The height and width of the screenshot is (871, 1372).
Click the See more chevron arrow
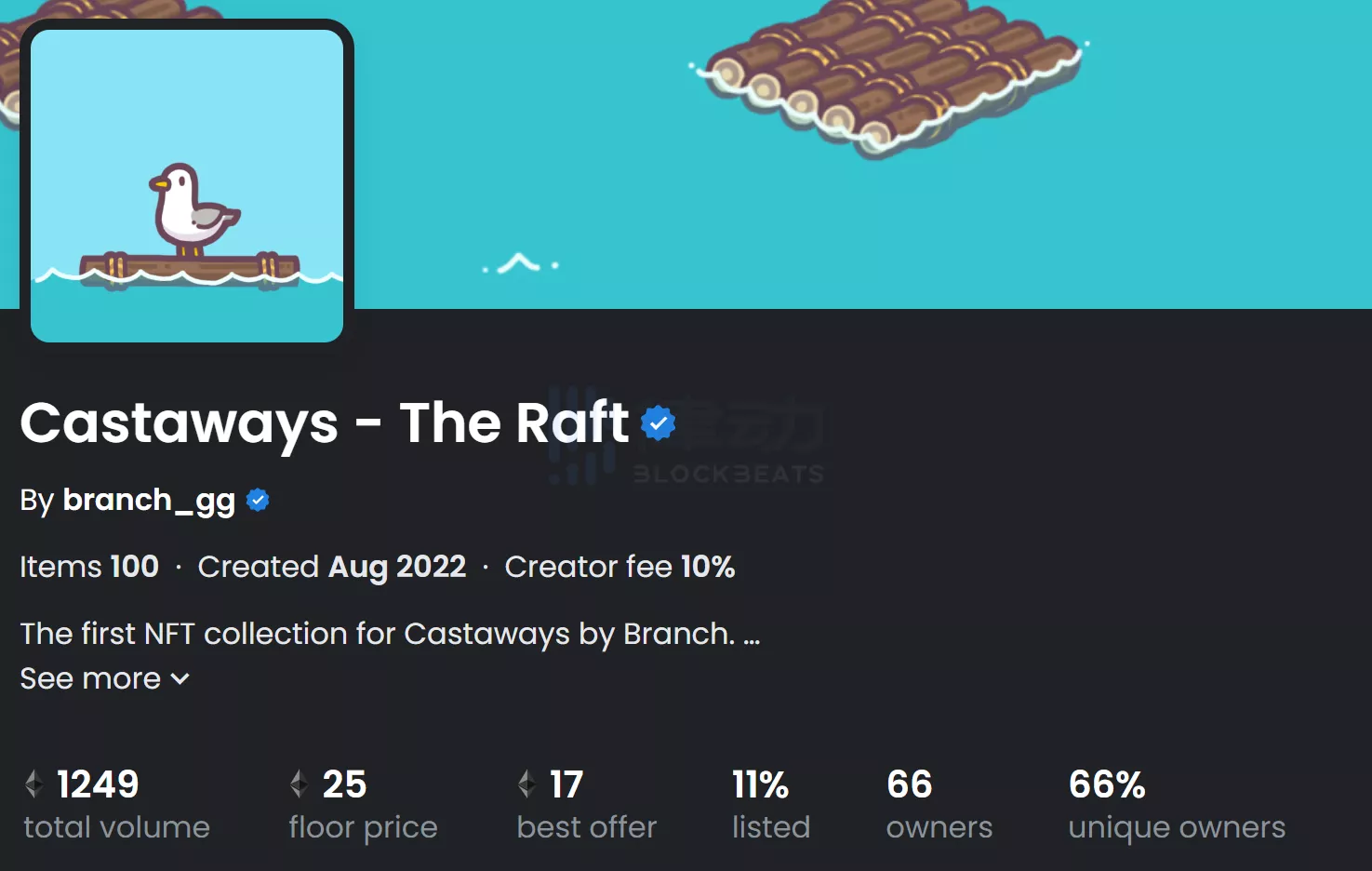tap(180, 679)
